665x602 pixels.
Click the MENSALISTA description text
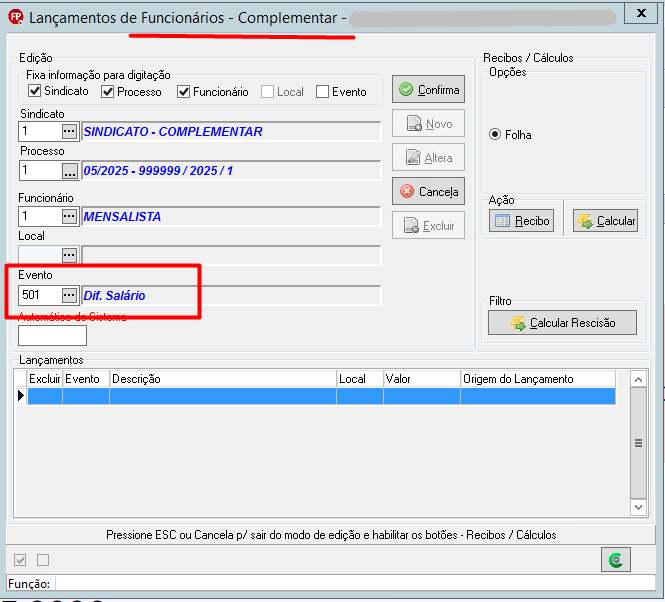[122, 217]
